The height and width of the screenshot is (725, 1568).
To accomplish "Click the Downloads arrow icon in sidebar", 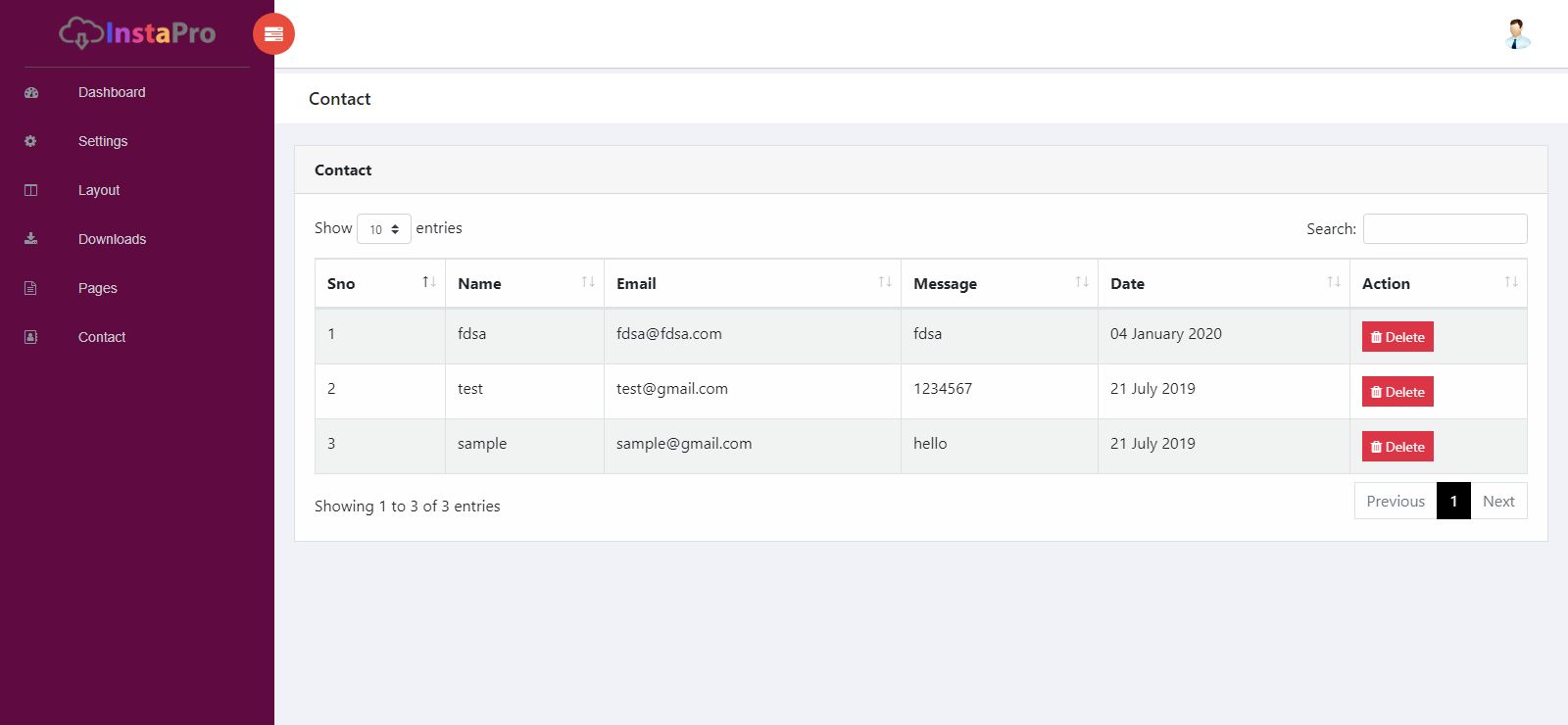I will (31, 239).
